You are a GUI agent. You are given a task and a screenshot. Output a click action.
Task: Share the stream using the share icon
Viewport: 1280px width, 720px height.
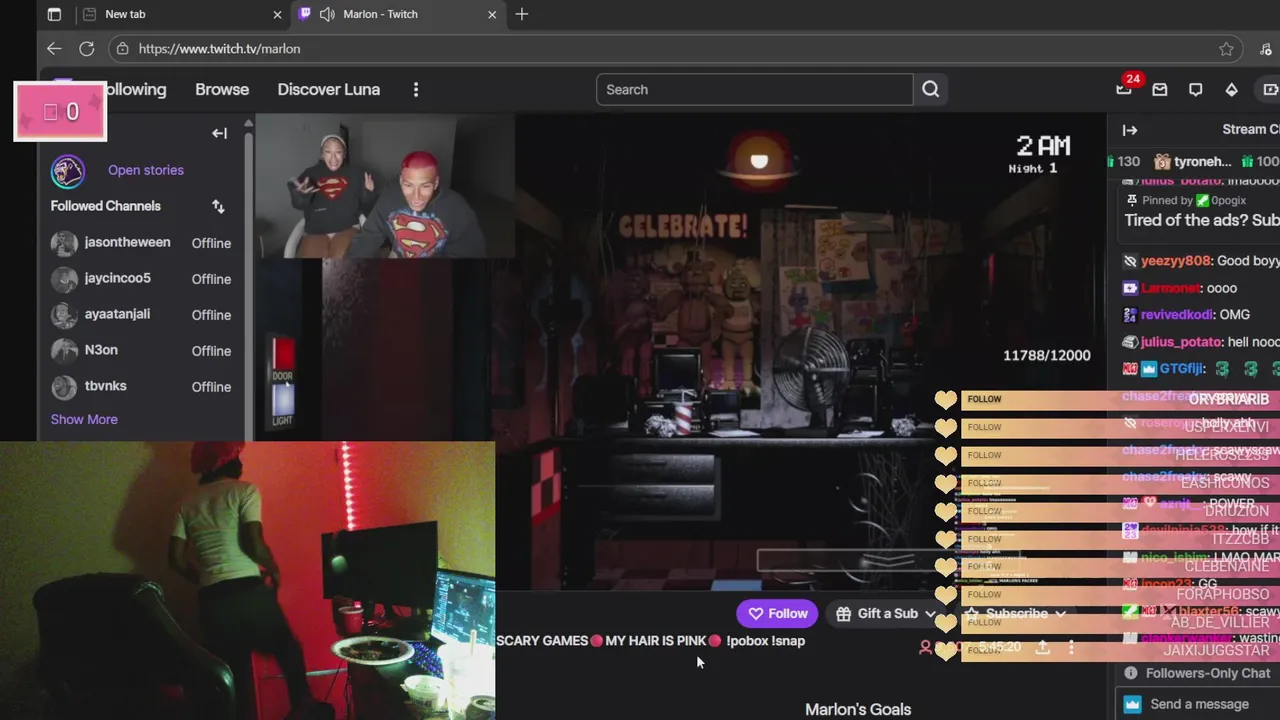tap(1042, 647)
